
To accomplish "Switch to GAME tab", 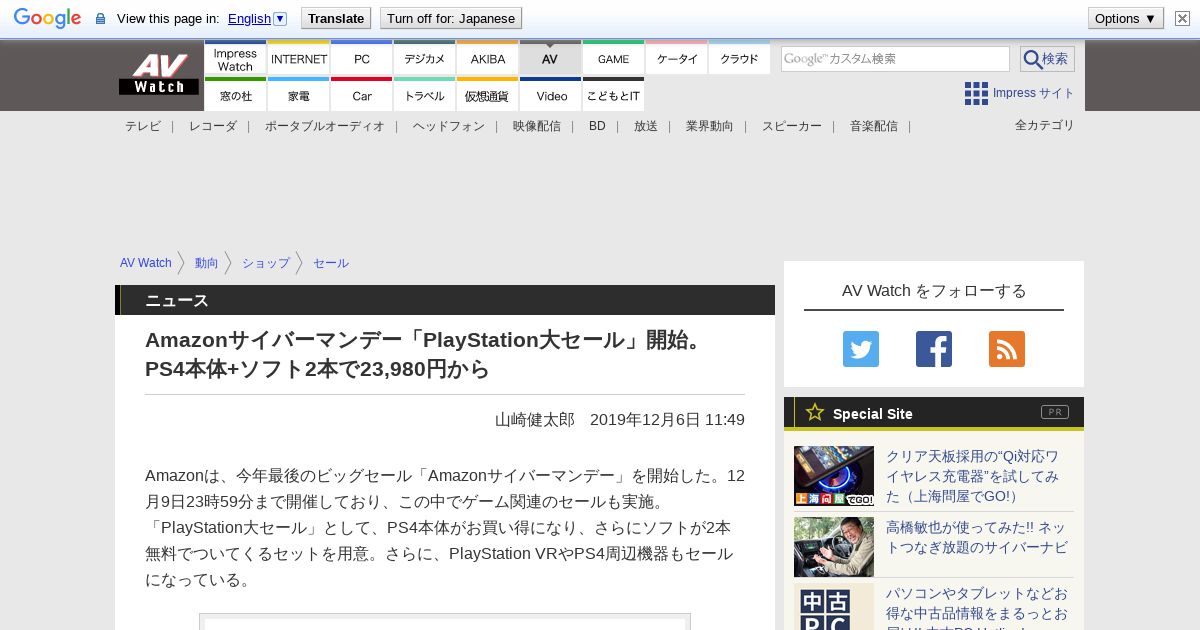I will click(614, 59).
